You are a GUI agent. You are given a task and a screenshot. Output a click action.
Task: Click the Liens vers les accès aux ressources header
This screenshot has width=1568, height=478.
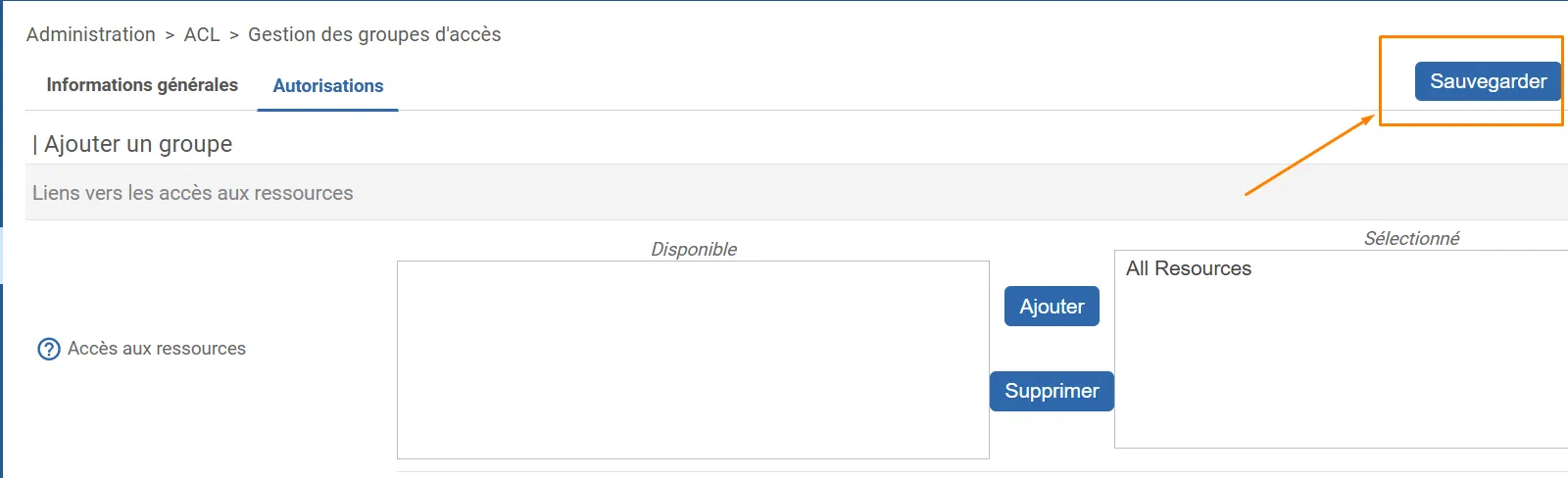click(x=193, y=193)
